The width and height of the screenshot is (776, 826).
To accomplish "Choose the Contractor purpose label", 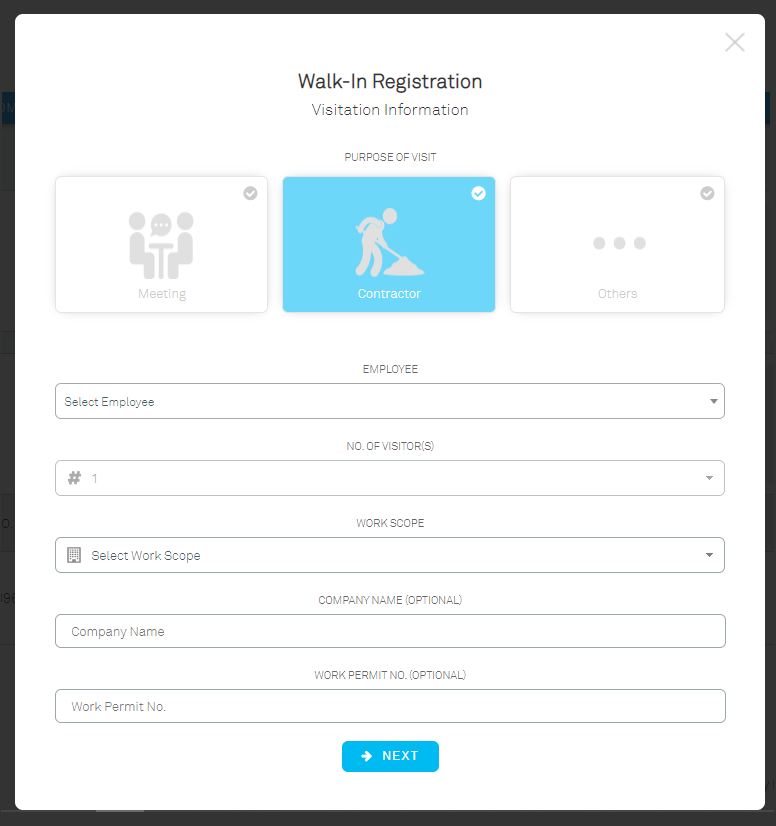I will 389,293.
